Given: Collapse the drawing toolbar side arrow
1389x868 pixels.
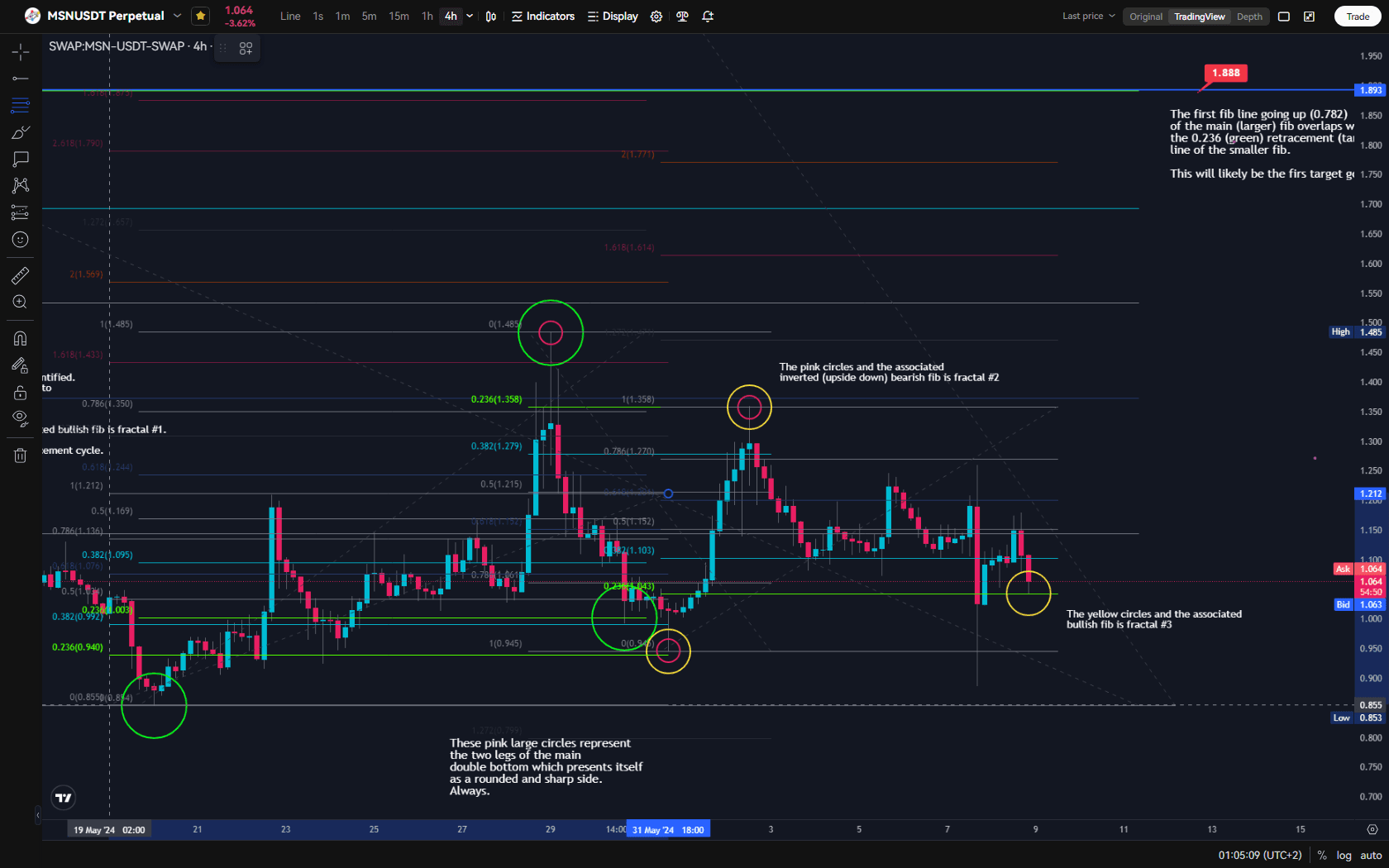Looking at the screenshot, I should pos(38,815).
